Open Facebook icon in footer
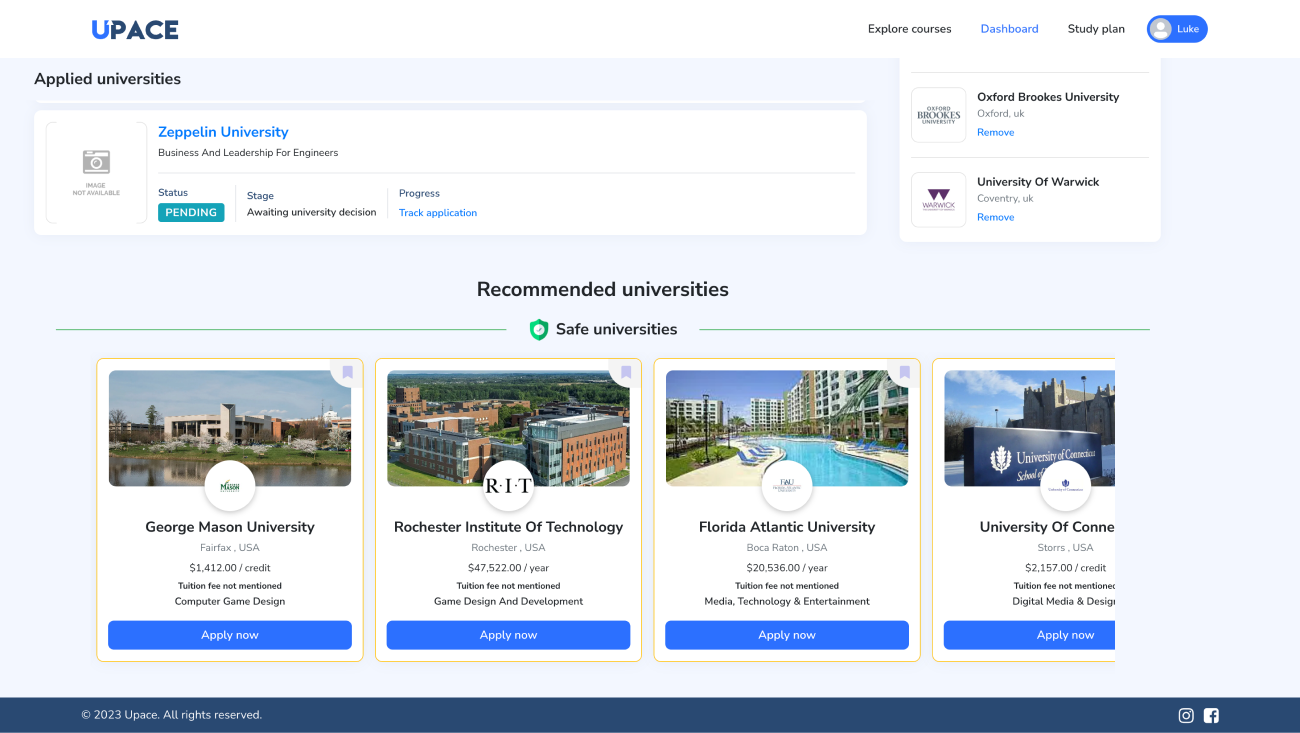The image size is (1300, 733). pyautogui.click(x=1211, y=715)
